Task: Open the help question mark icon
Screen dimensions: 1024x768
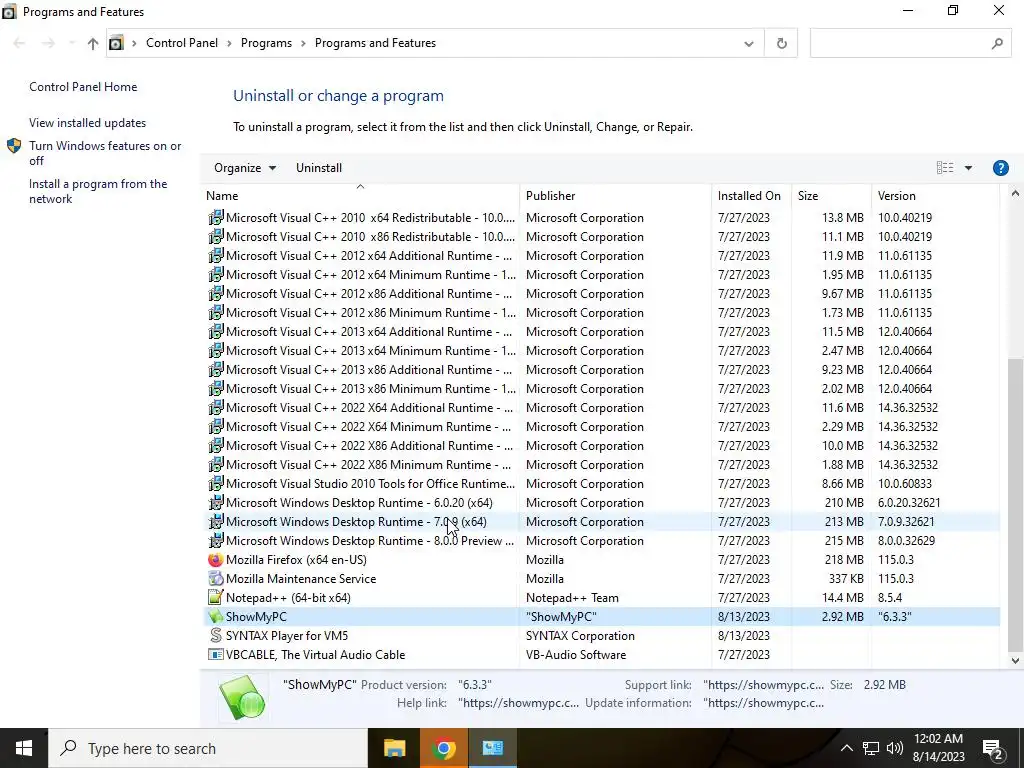Action: [1000, 168]
